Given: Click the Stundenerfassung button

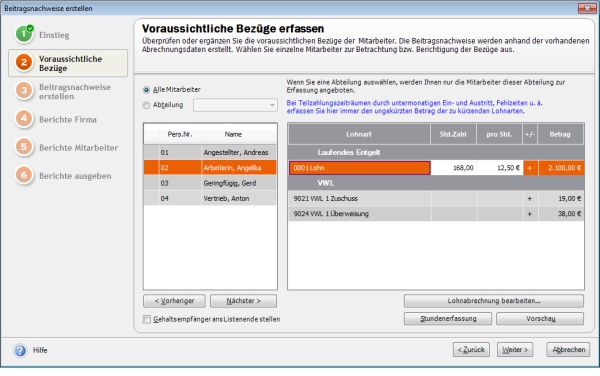Looking at the screenshot, I should tap(448, 319).
